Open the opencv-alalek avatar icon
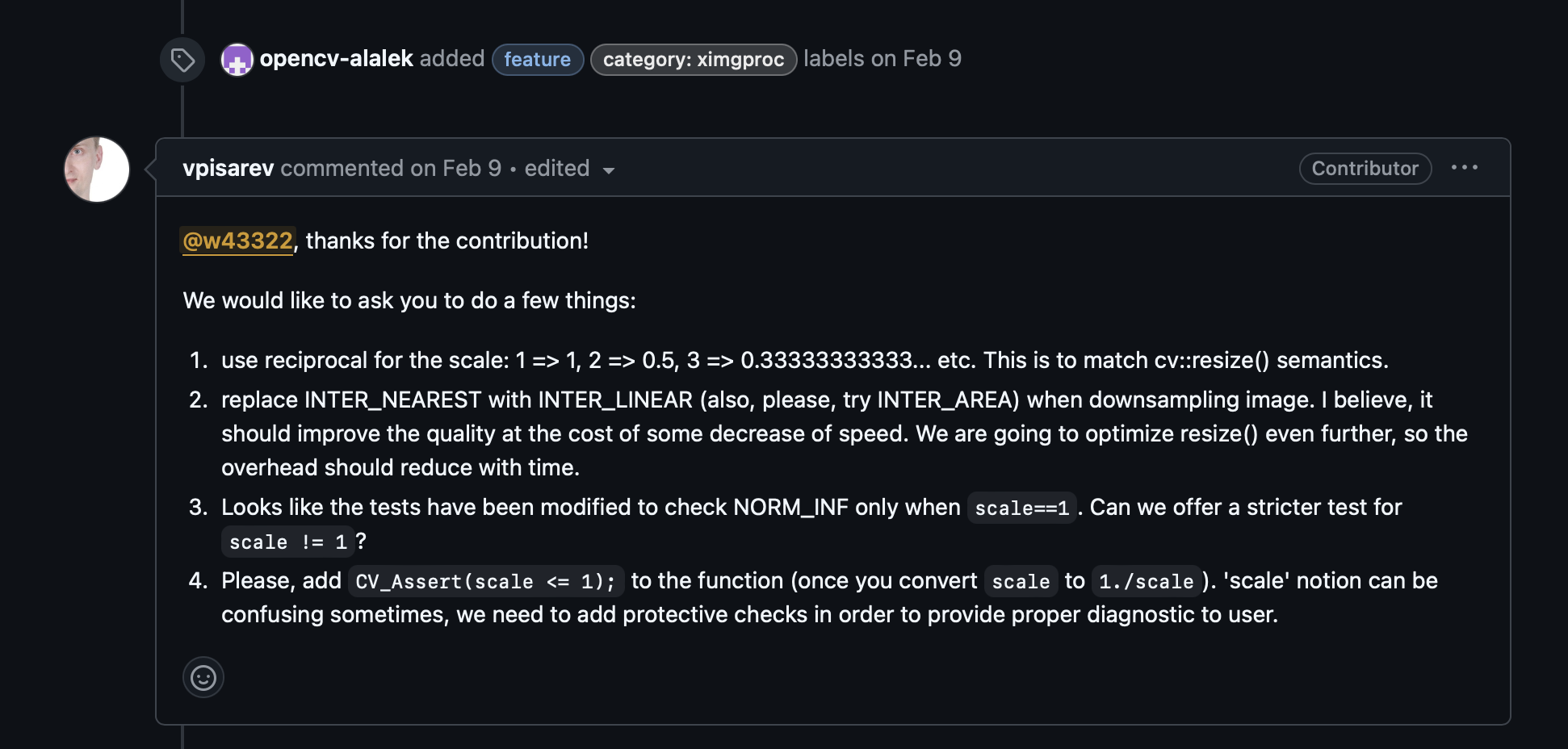This screenshot has width=1568, height=749. (x=237, y=60)
